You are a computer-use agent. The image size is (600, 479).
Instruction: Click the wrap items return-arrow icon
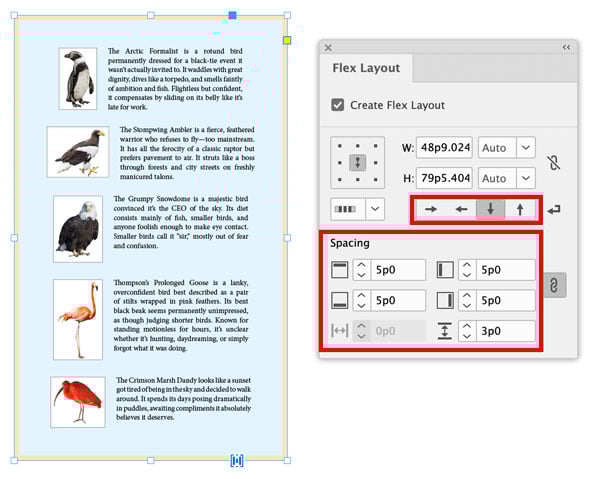point(555,209)
